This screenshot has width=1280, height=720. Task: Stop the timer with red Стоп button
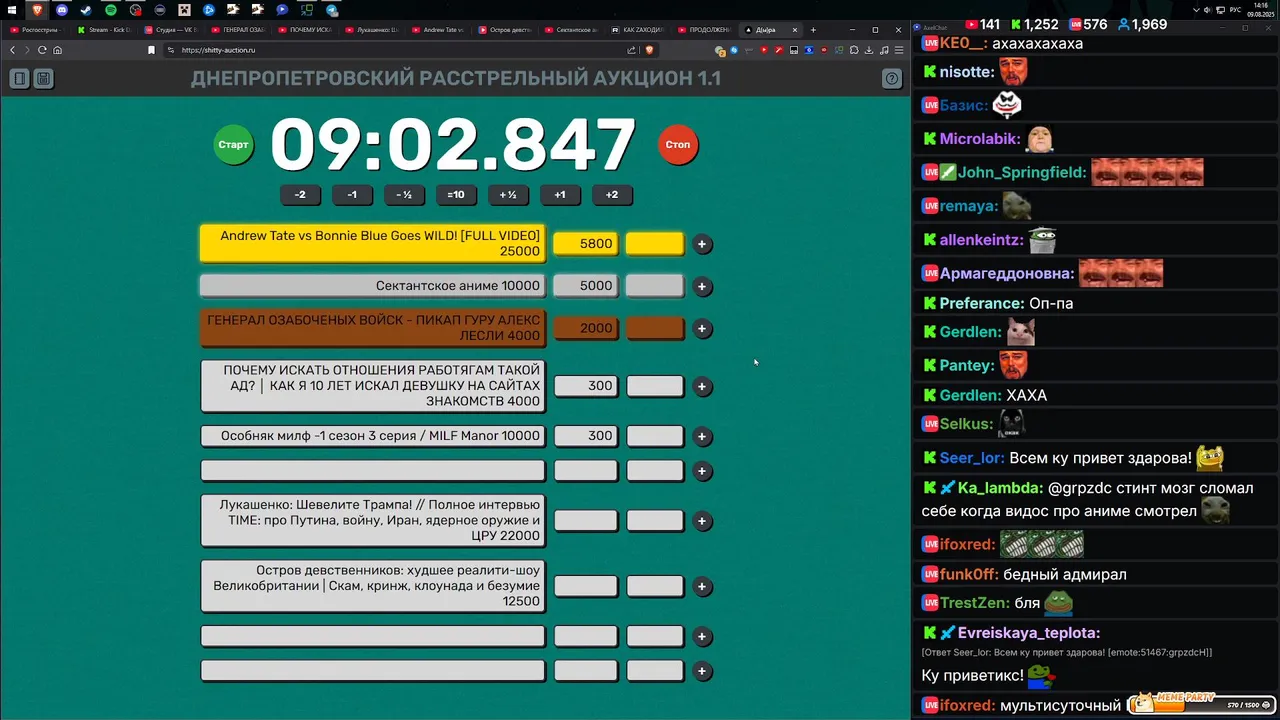tap(678, 145)
